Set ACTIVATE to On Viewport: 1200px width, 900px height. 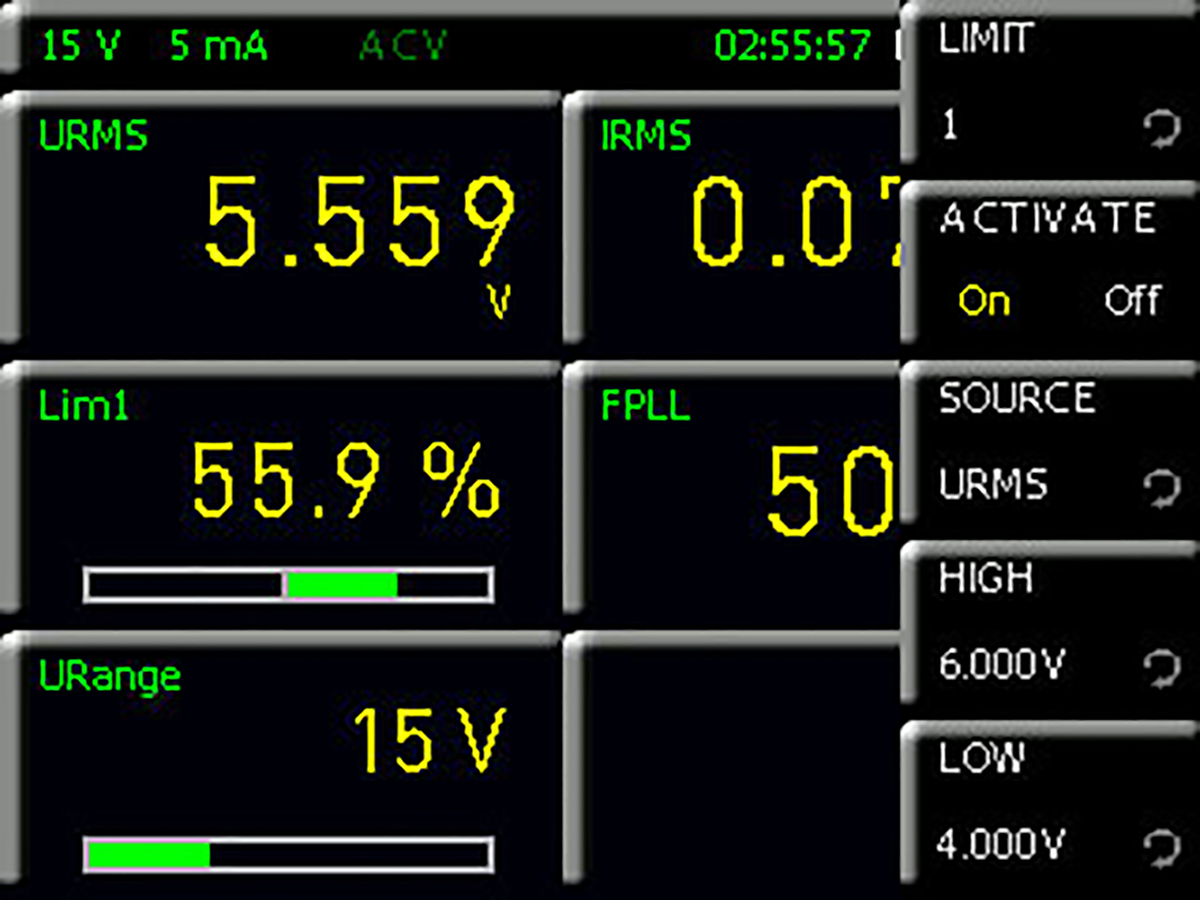(984, 301)
